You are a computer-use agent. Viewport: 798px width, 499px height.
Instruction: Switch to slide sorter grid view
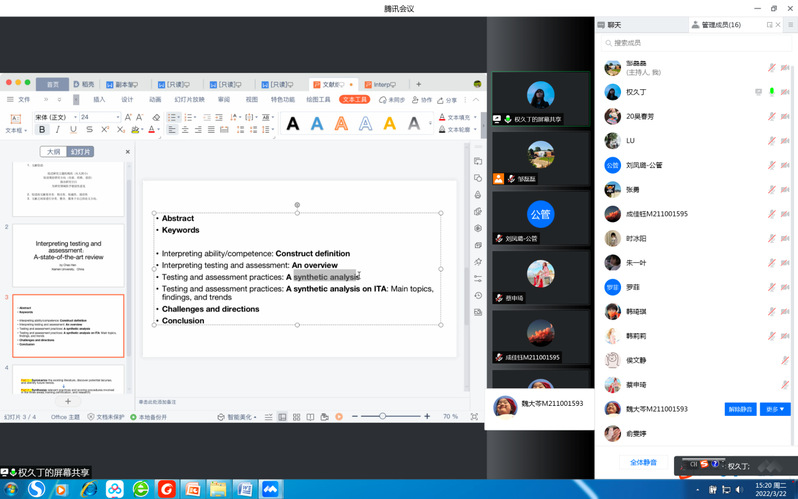click(x=296, y=416)
